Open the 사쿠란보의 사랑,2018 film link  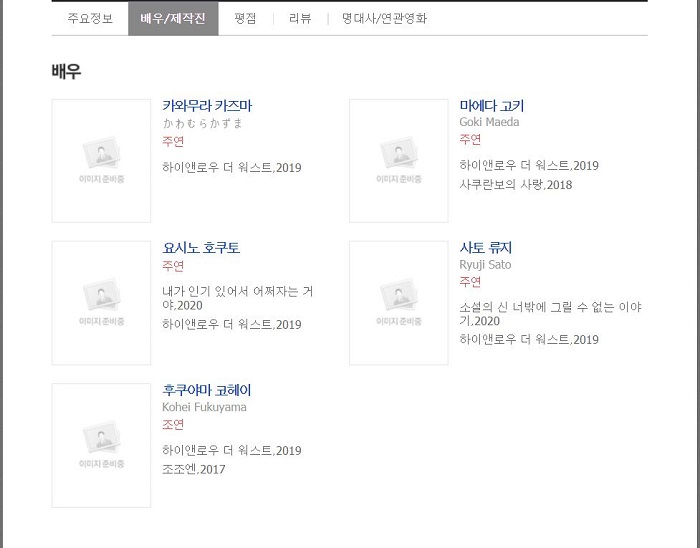tap(516, 185)
